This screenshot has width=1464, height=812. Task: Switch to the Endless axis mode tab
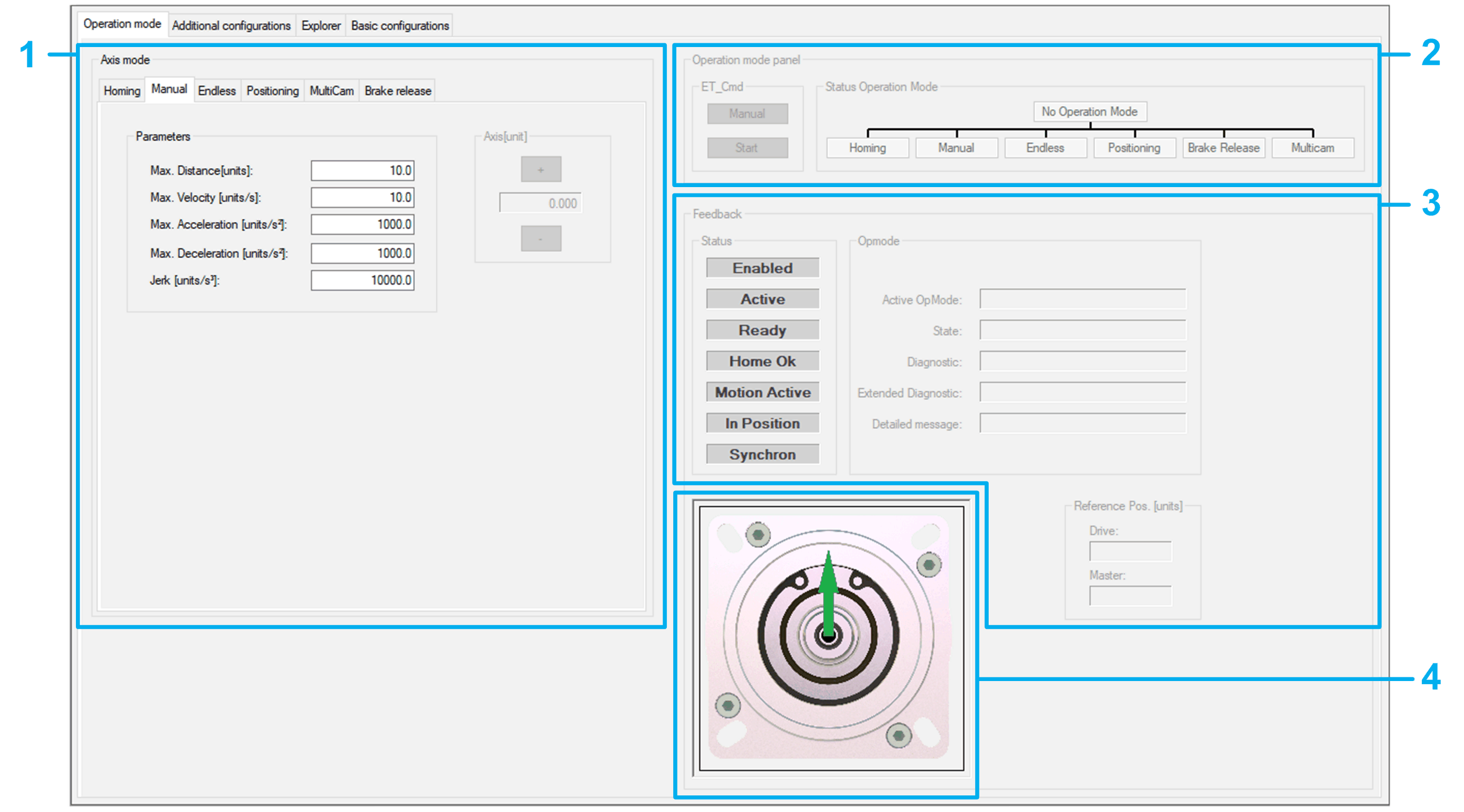click(217, 91)
